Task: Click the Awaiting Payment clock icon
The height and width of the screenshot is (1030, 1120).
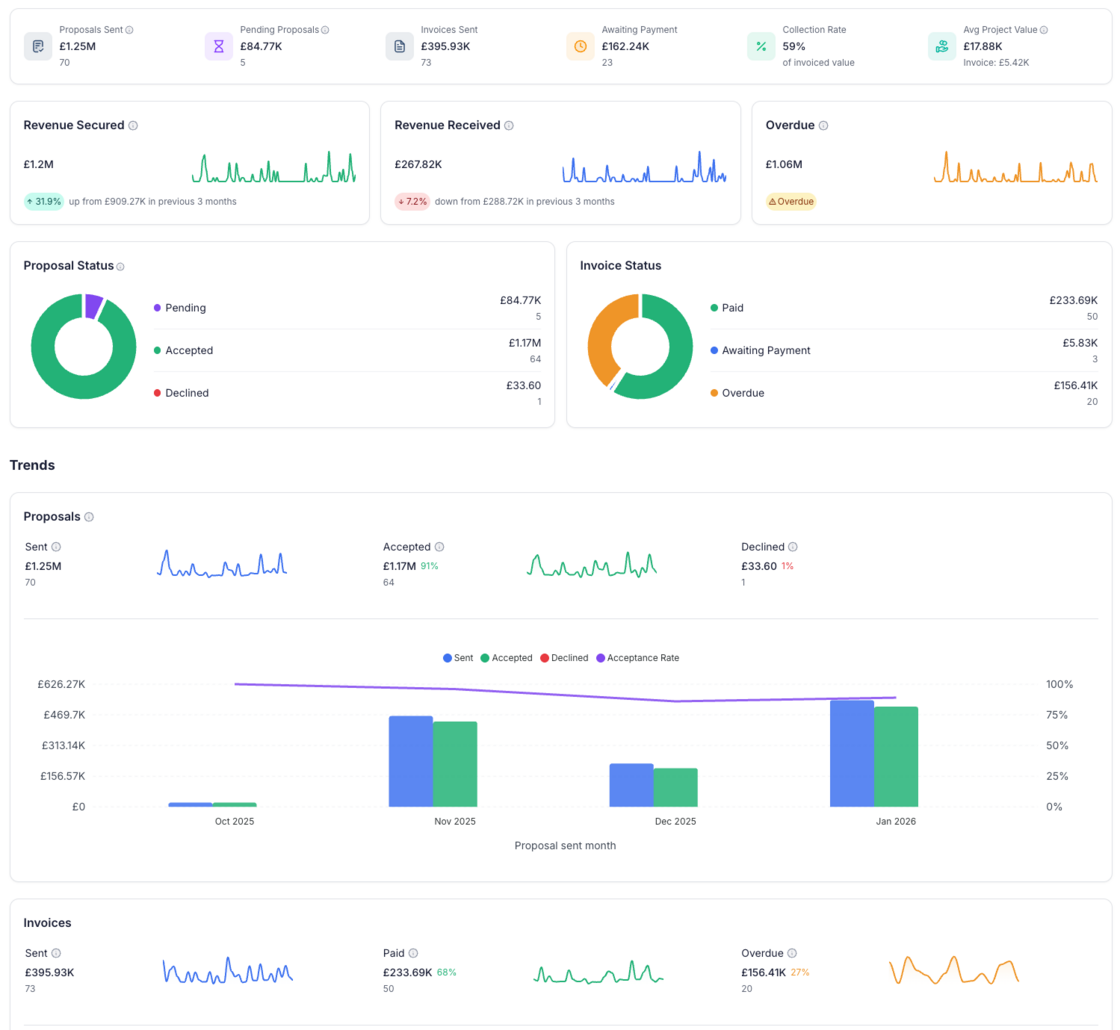Action: point(581,46)
